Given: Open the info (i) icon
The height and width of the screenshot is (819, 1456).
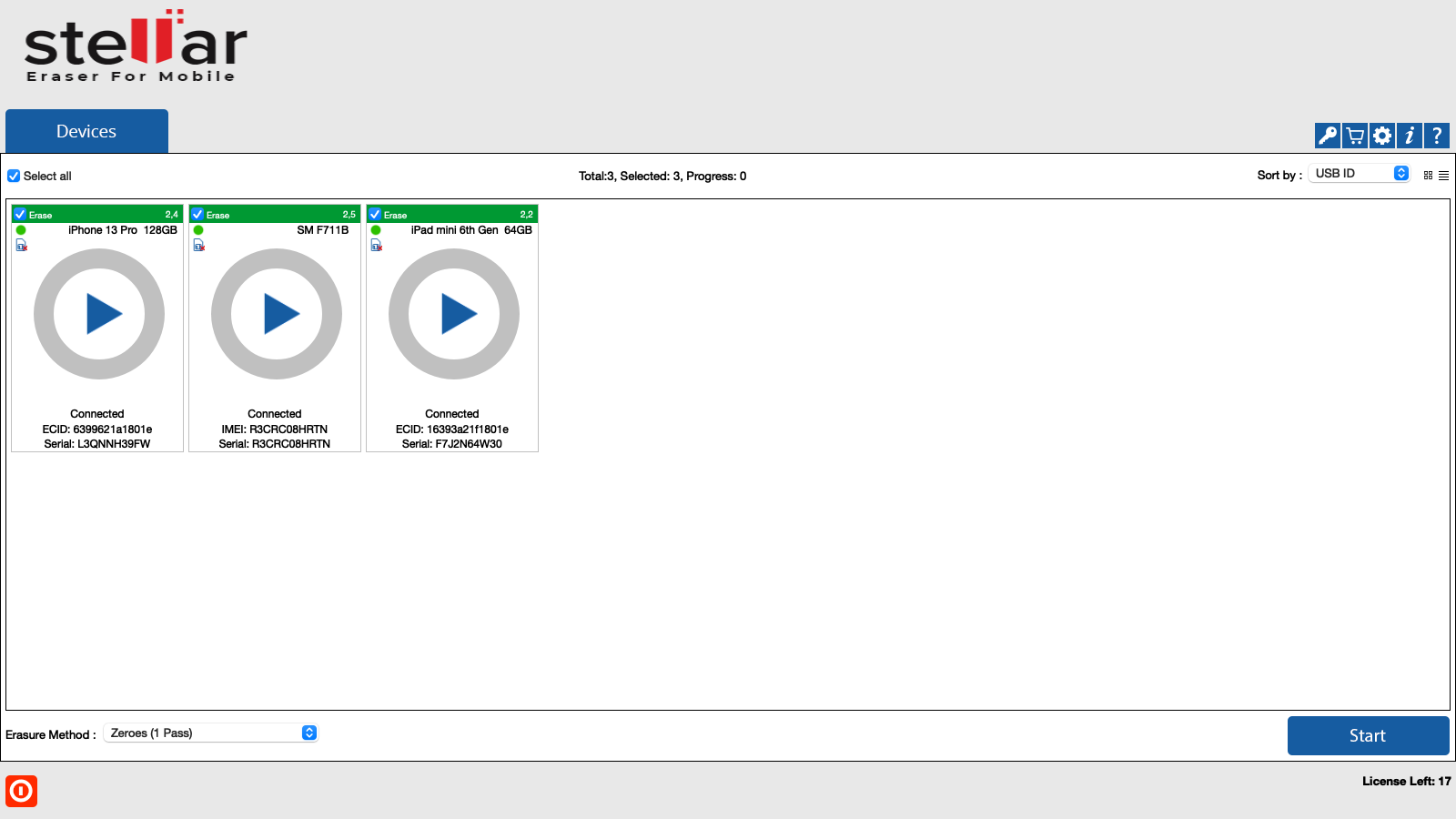Looking at the screenshot, I should point(1410,136).
